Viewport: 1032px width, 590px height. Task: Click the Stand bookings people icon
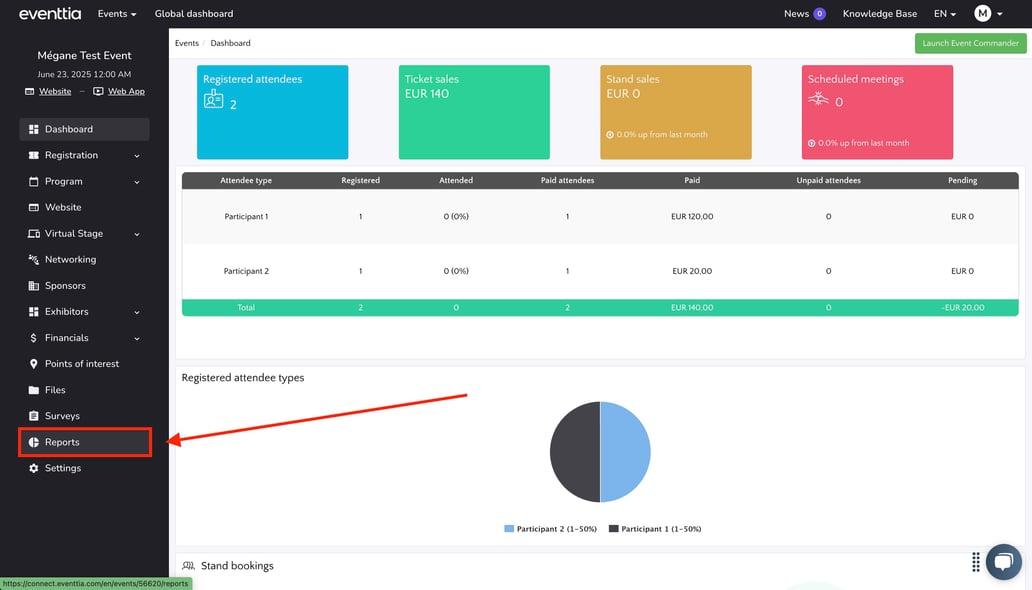[188, 566]
